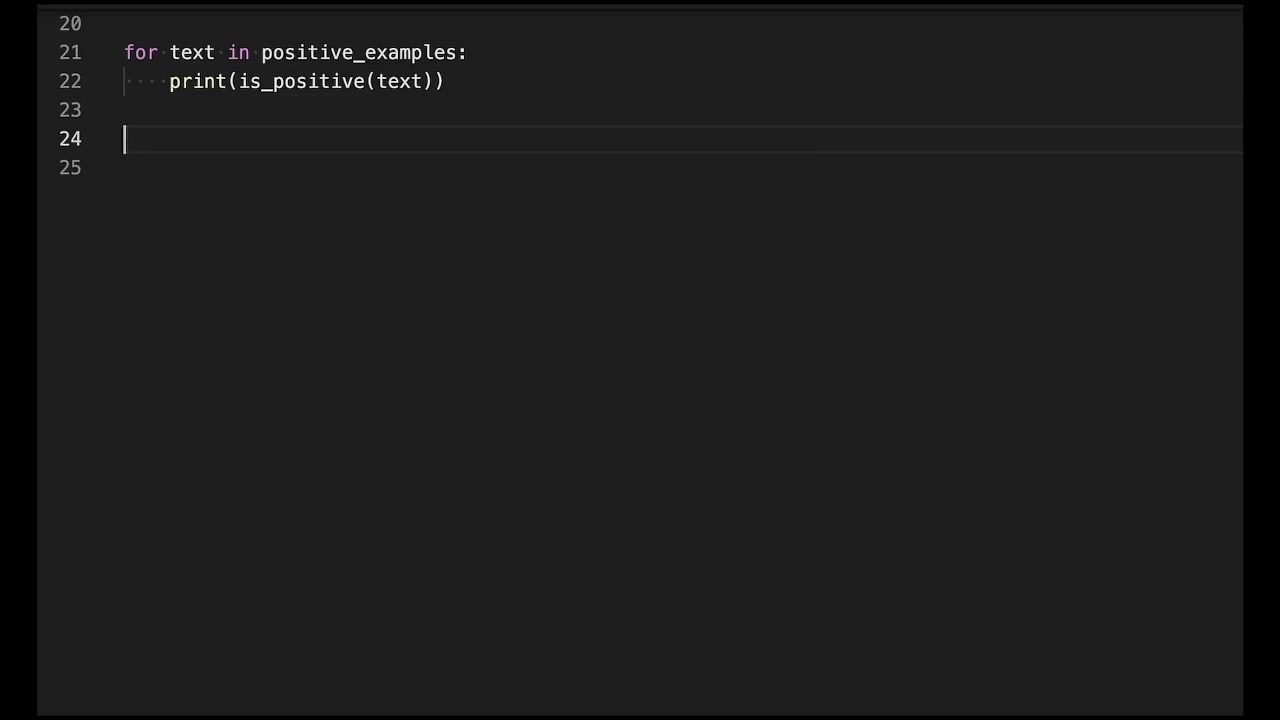1280x720 pixels.
Task: Click the highlighted line number 24
Action: click(x=70, y=139)
